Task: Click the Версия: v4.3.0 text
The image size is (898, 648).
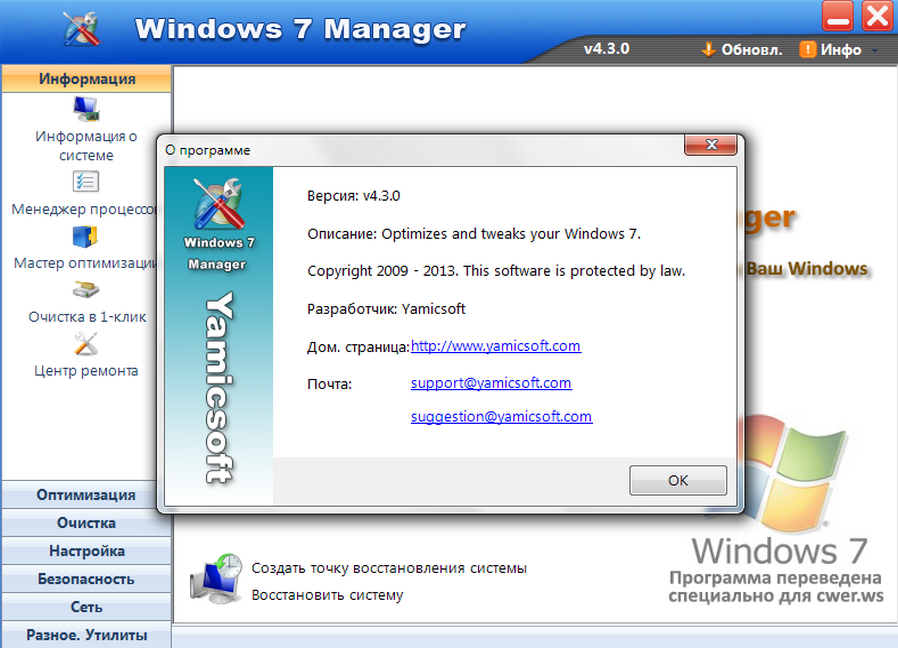Action: coord(353,196)
